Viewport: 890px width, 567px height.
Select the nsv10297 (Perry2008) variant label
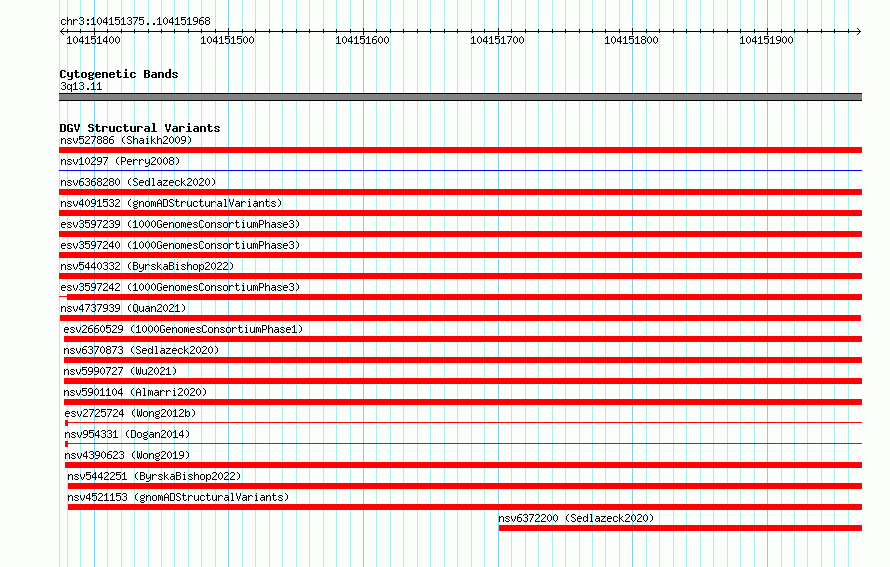pos(120,161)
